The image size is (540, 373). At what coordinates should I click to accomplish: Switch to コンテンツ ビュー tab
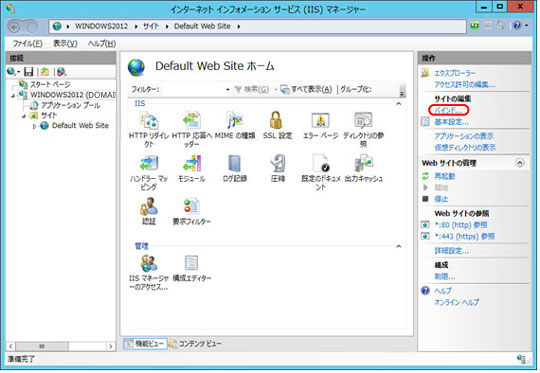(x=195, y=344)
